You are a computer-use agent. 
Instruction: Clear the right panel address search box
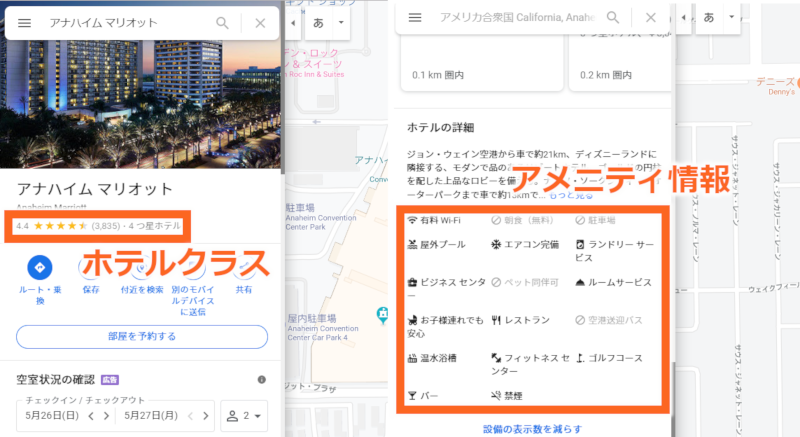point(651,17)
